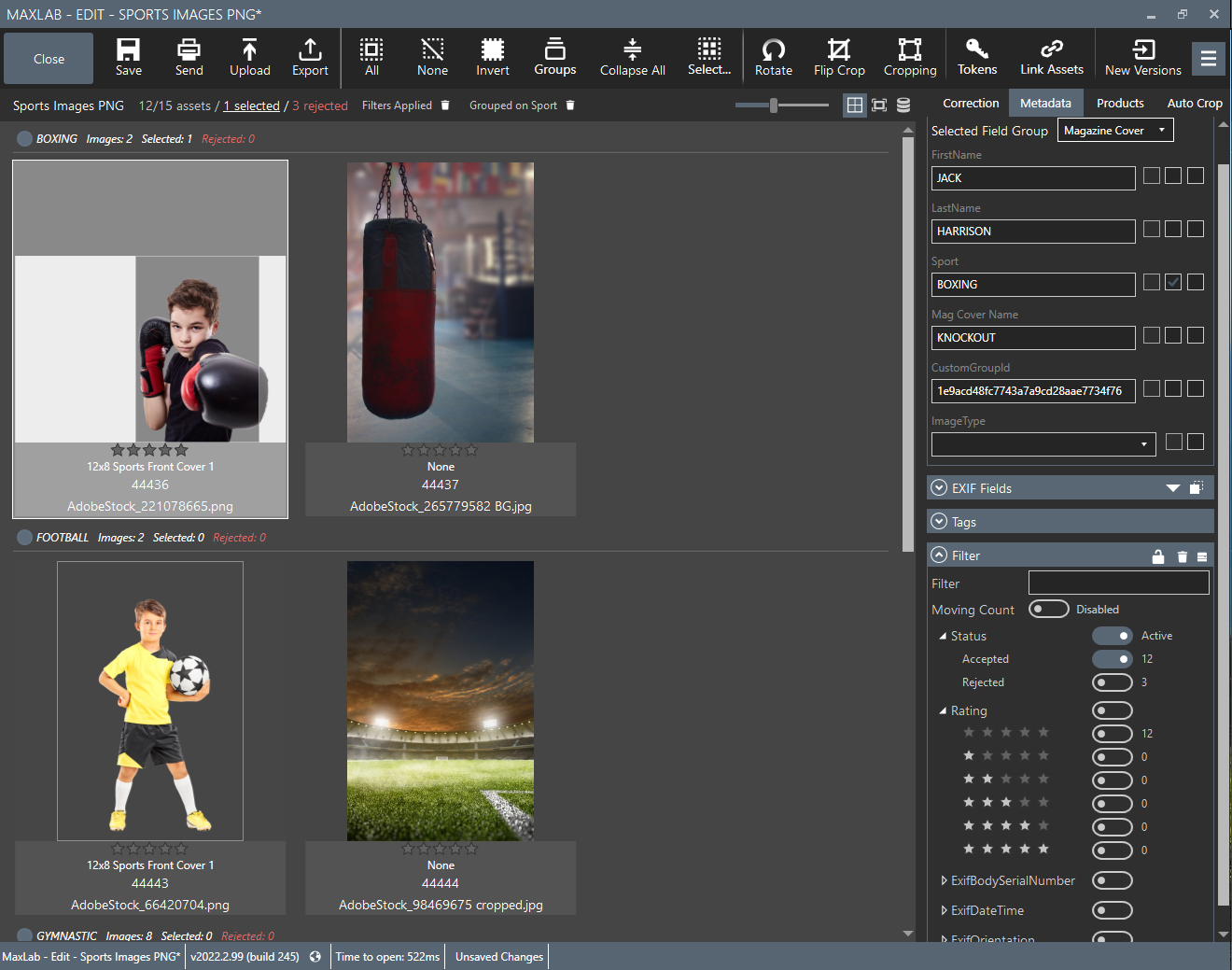Click the Close button
Image resolution: width=1232 pixels, height=970 pixels.
48,58
